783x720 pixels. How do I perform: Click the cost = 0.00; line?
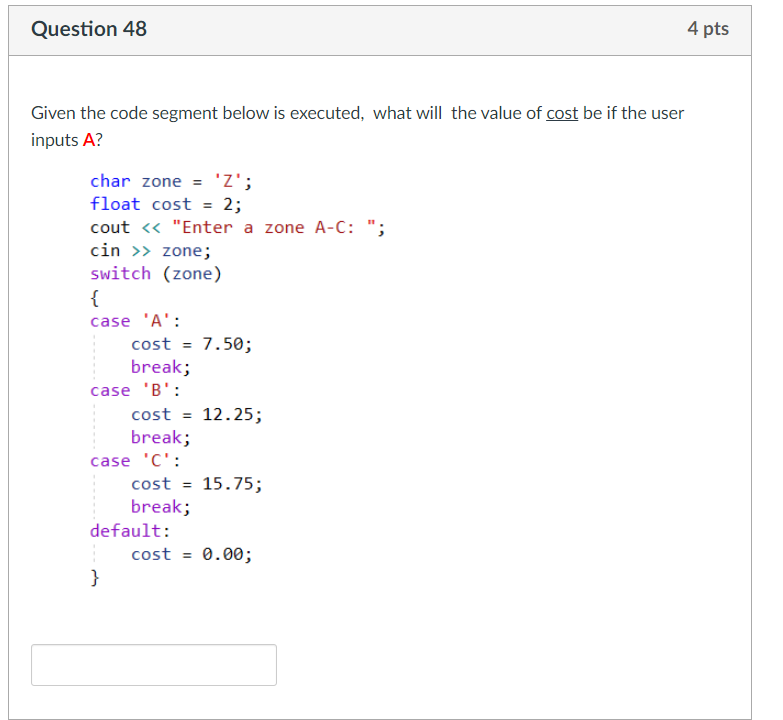pyautogui.click(x=192, y=554)
